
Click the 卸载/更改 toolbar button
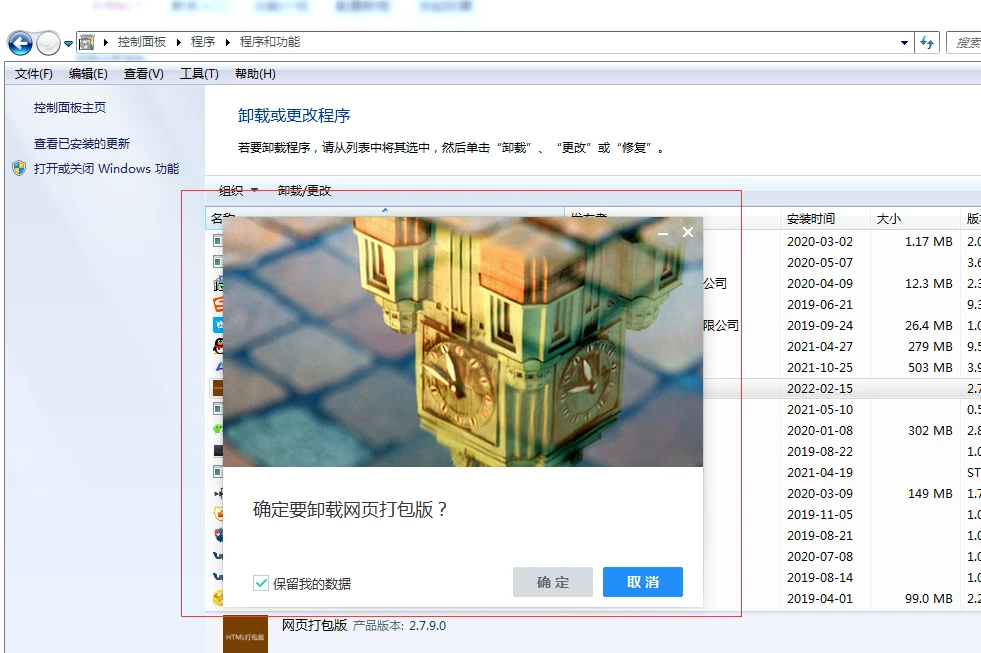[x=304, y=190]
